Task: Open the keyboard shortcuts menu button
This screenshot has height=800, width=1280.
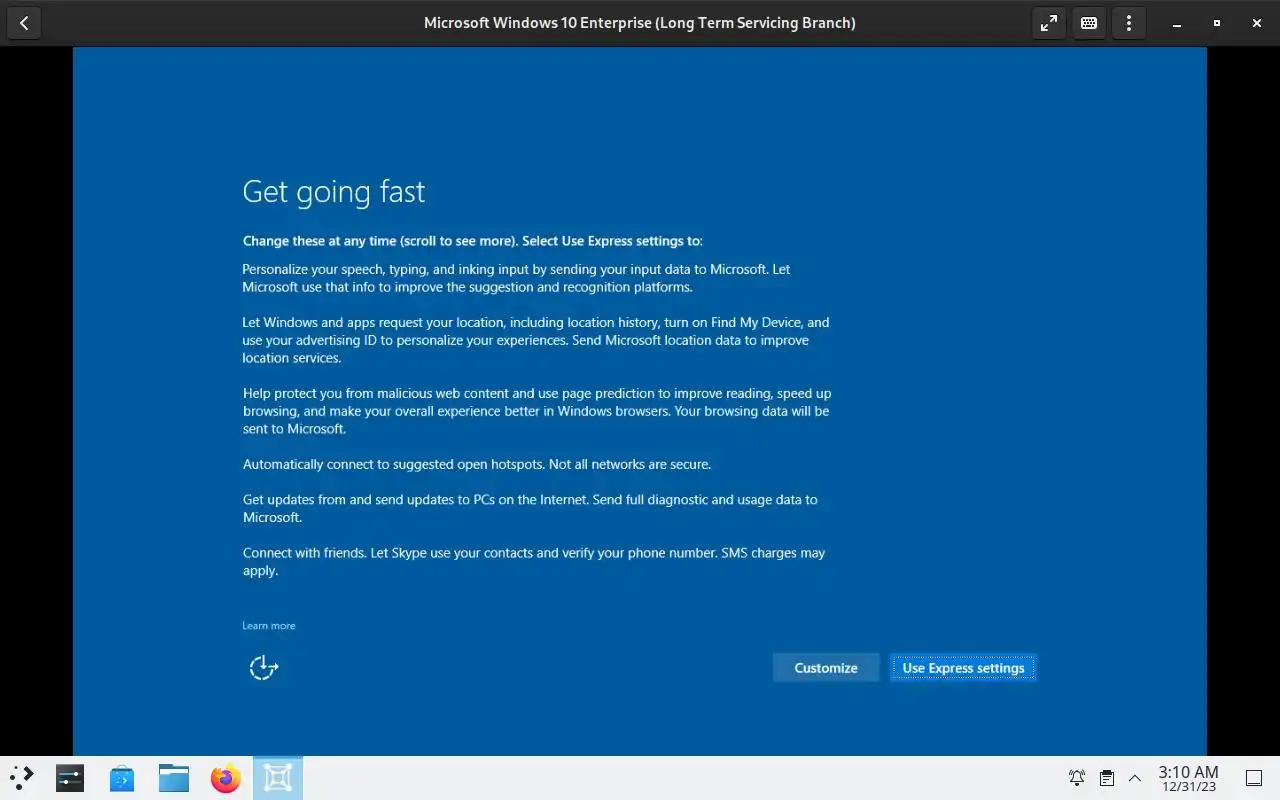Action: [x=1089, y=23]
